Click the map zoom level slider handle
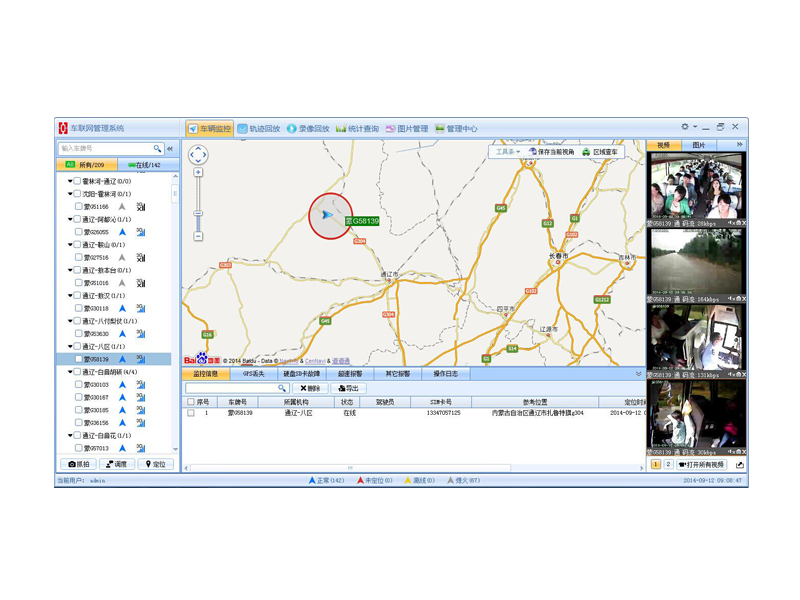This screenshot has height=600, width=800. click(198, 212)
